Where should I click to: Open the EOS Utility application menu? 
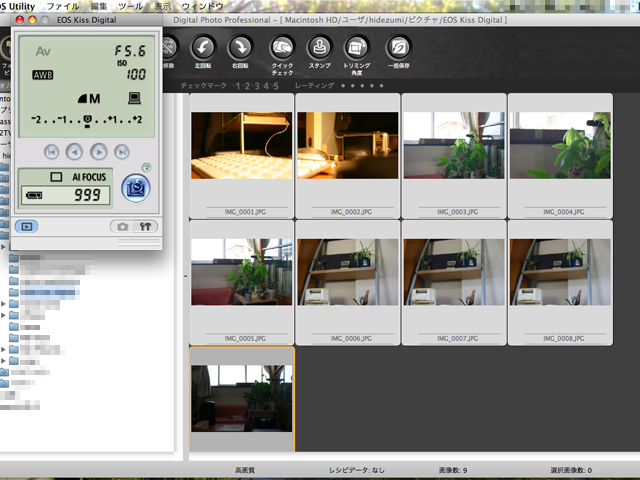click(x=17, y=7)
